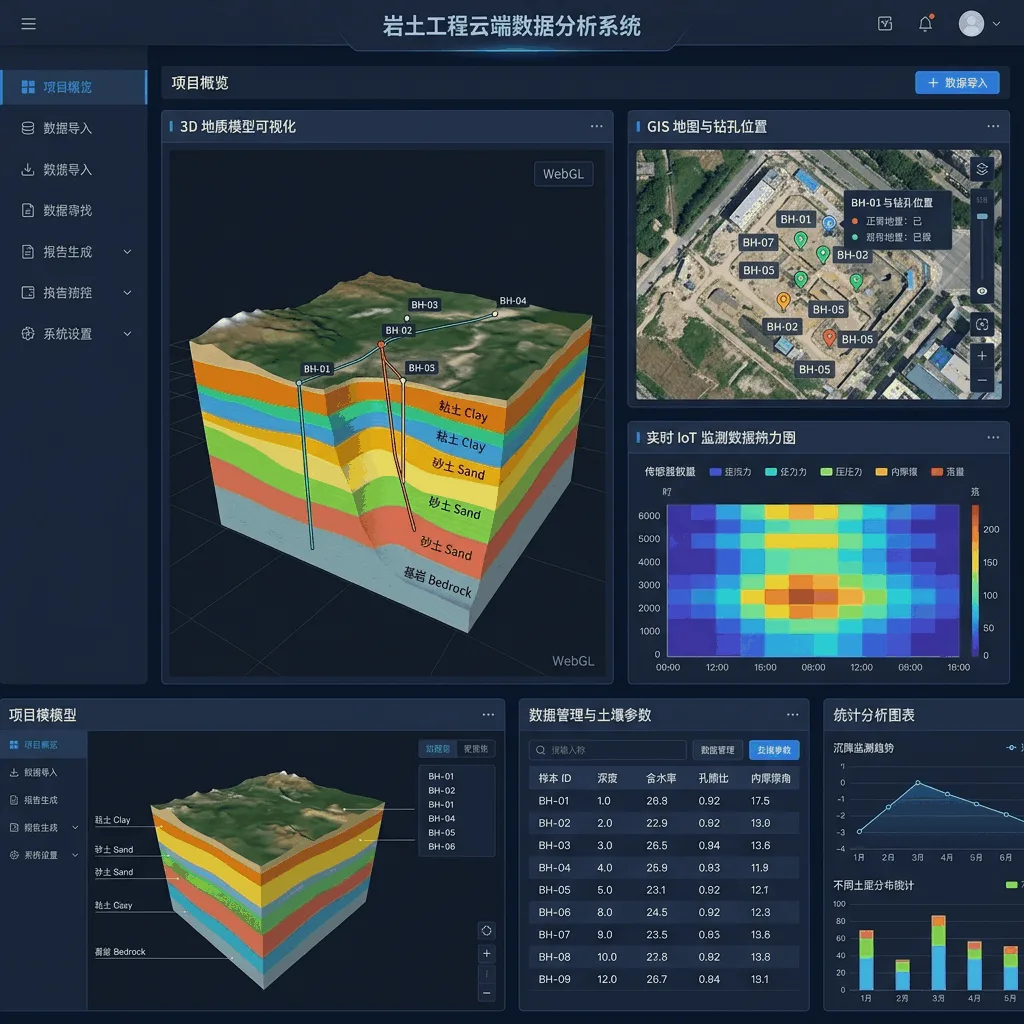Toggle the eye visibility icon on the map
Image resolution: width=1024 pixels, height=1024 pixels.
coord(982,291)
